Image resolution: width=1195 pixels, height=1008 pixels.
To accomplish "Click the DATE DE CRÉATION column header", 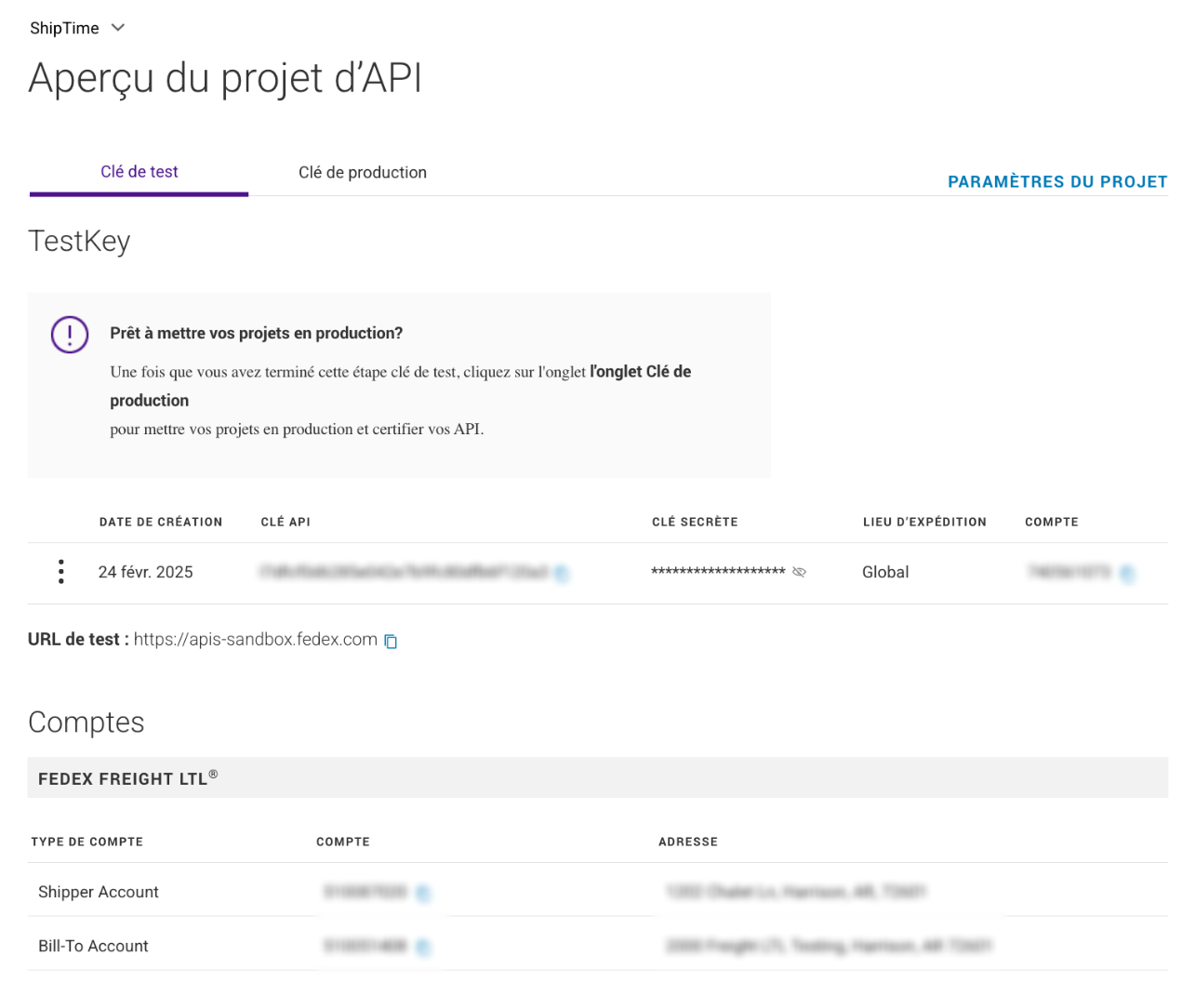I will (x=161, y=523).
